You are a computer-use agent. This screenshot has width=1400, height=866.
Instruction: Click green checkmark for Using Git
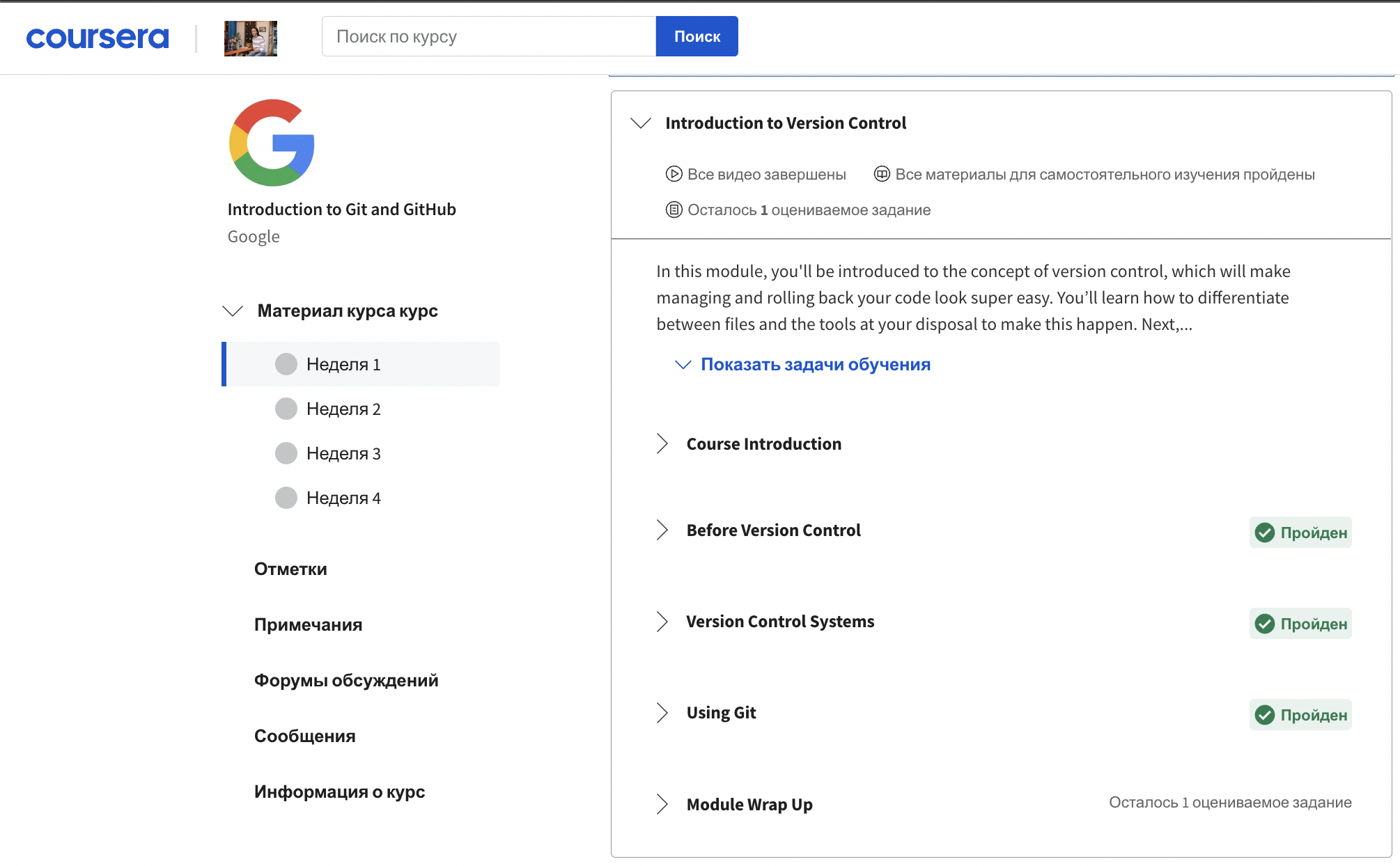pos(1265,715)
